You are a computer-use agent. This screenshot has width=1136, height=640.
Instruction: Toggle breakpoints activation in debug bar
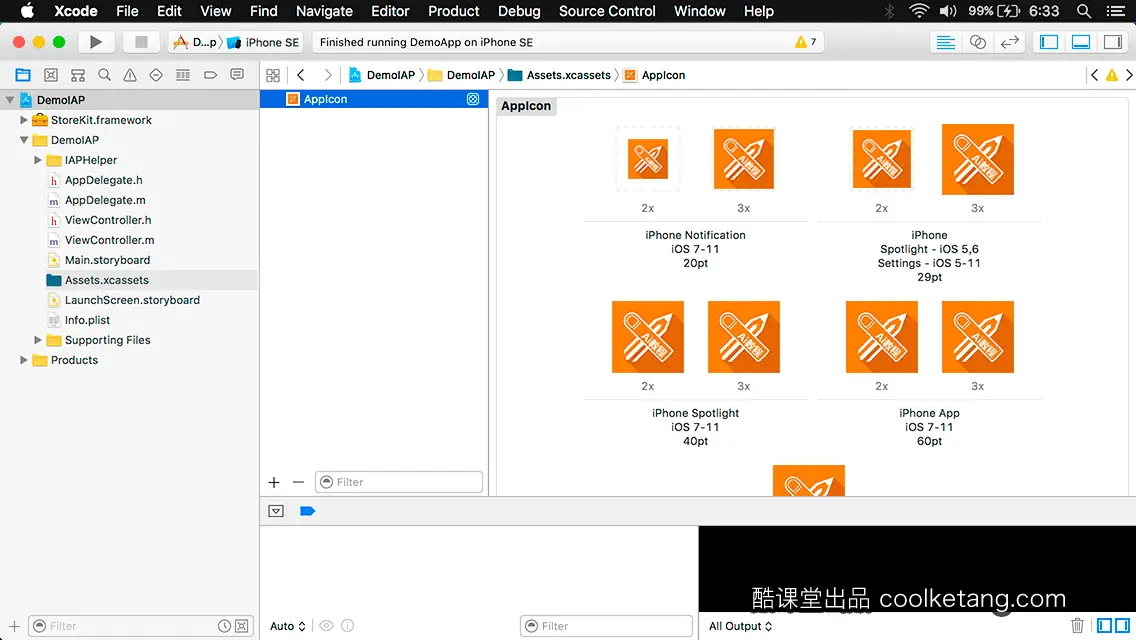tap(307, 511)
